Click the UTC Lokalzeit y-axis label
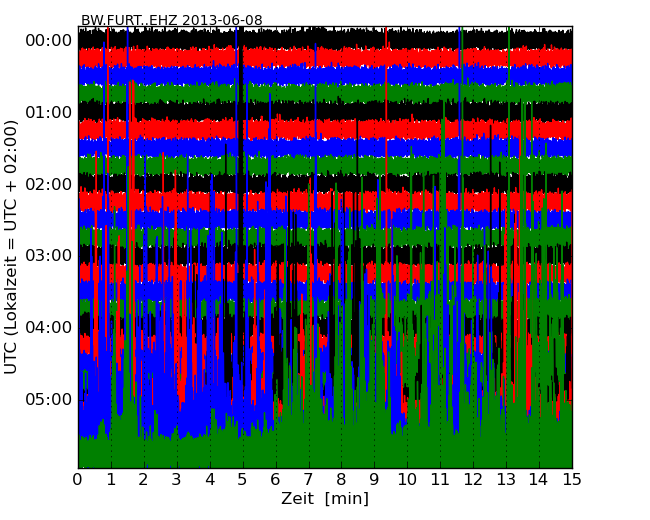 11,247
